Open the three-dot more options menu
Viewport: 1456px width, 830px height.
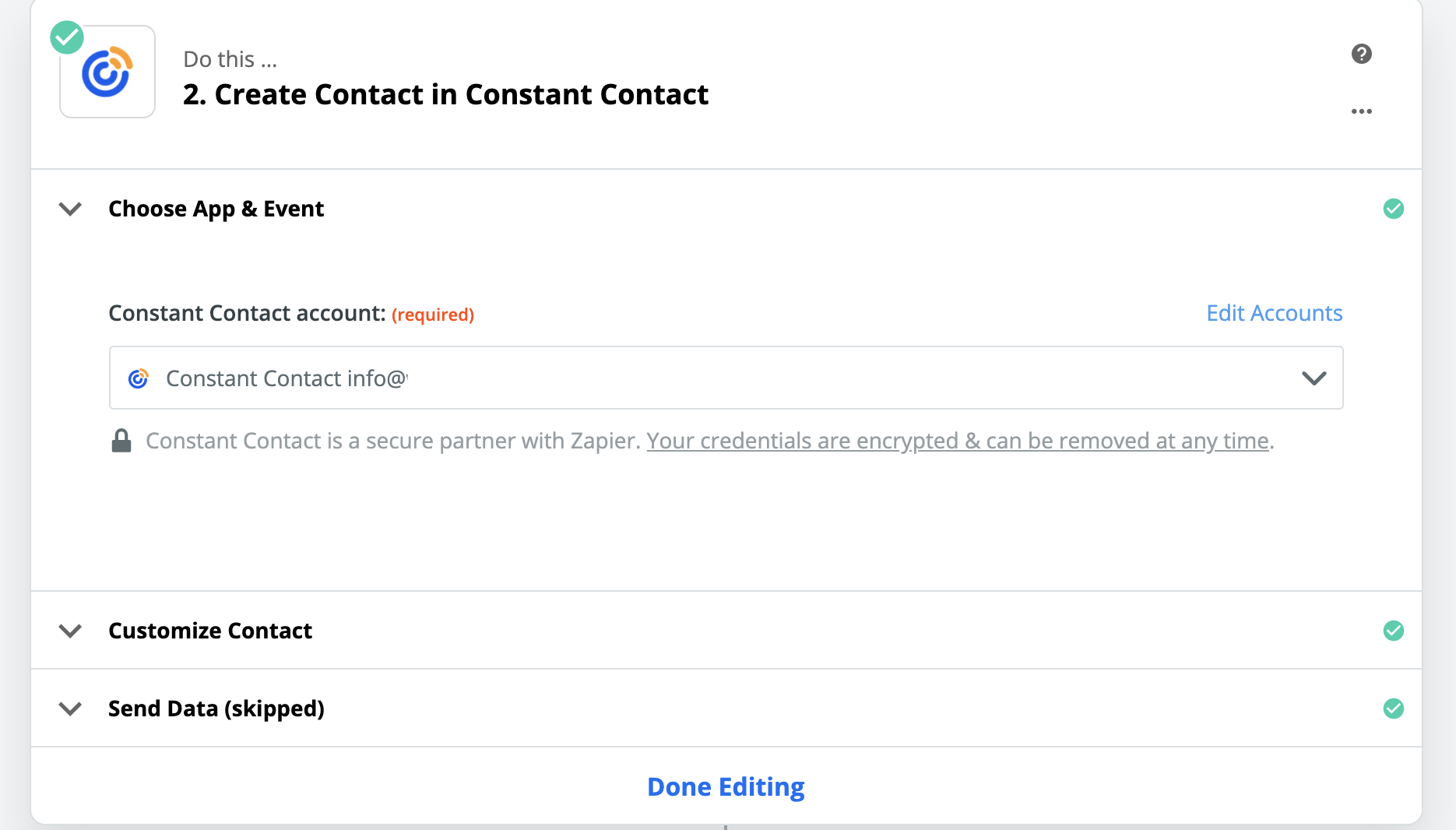tap(1361, 111)
